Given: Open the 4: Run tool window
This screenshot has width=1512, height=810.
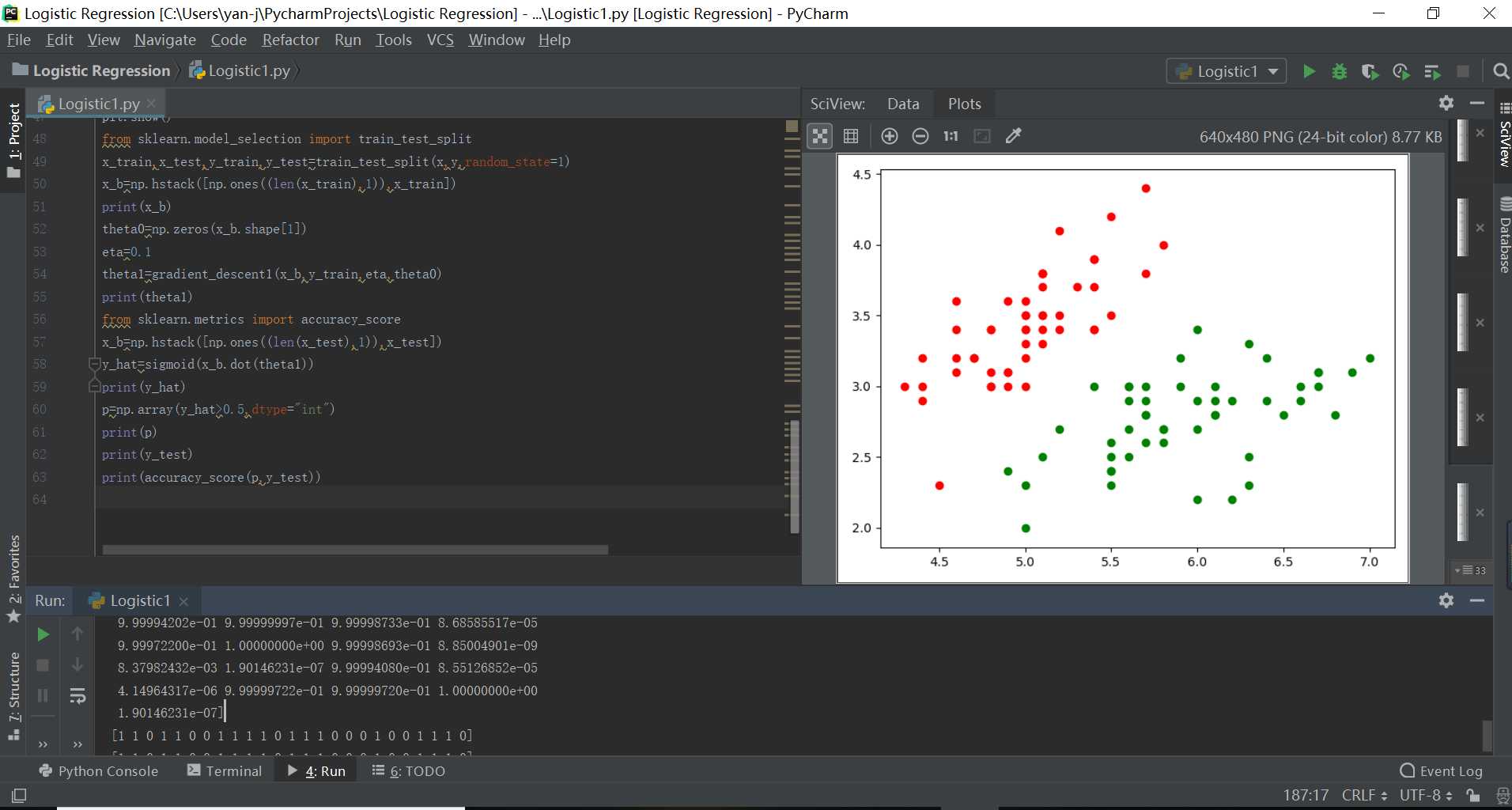Looking at the screenshot, I should tap(316, 770).
